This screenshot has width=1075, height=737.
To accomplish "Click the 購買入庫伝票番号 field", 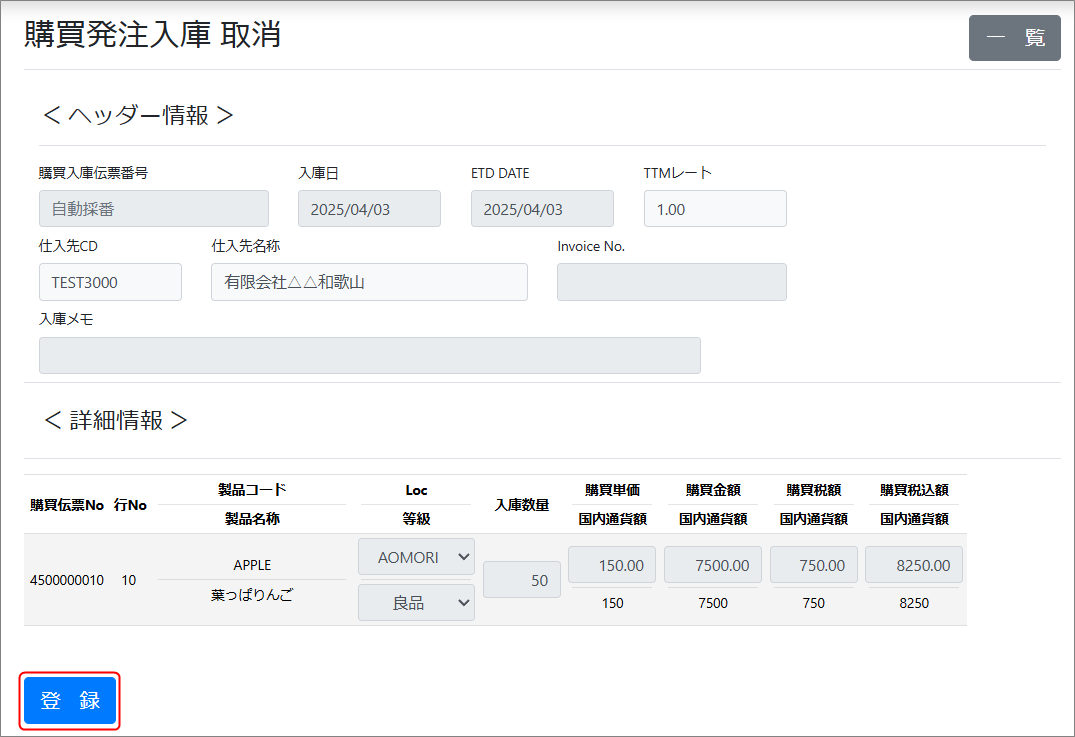I will pos(153,209).
